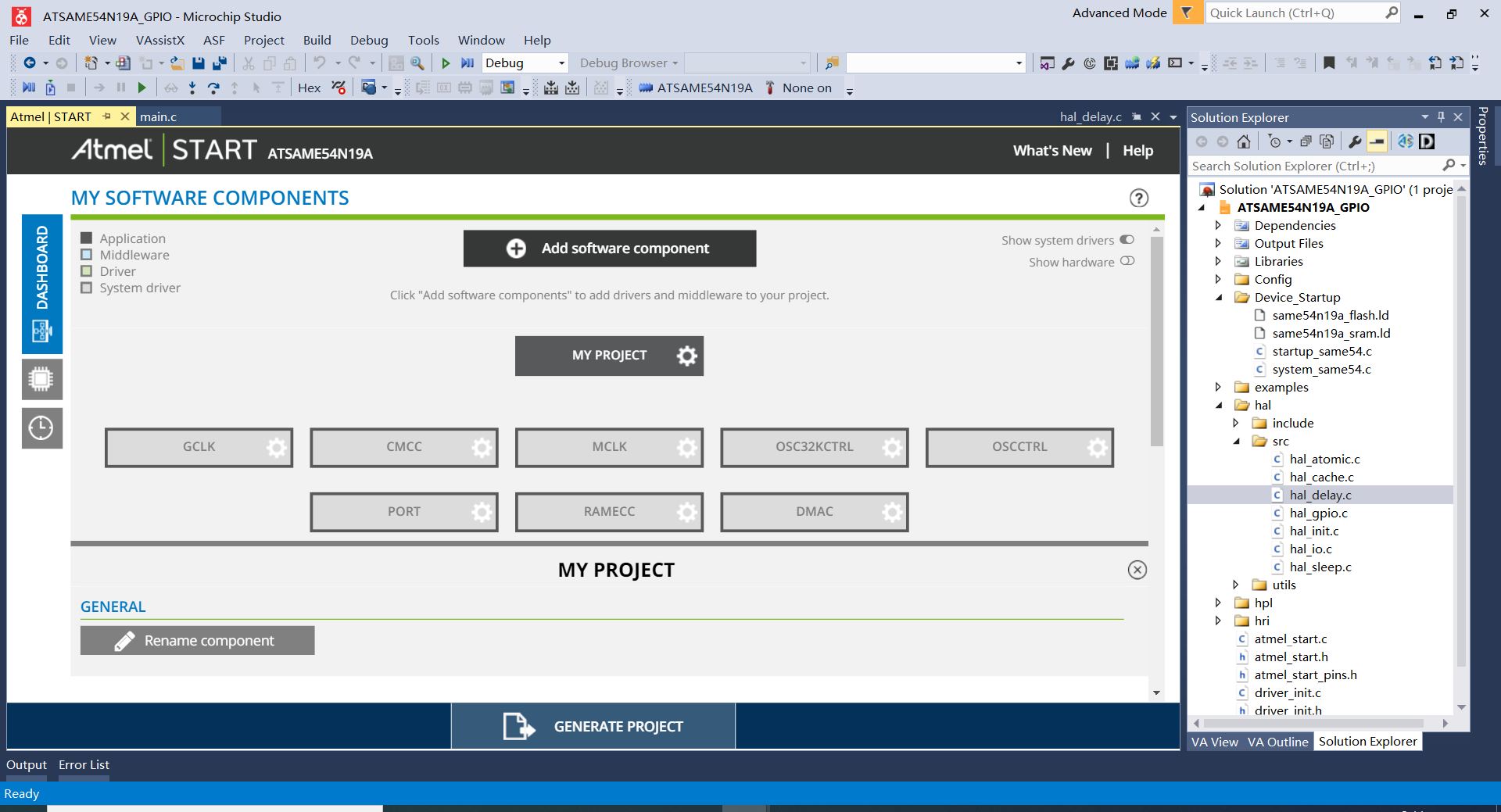The image size is (1501, 812).
Task: Click the Save All toolbar icon
Action: pyautogui.click(x=220, y=63)
